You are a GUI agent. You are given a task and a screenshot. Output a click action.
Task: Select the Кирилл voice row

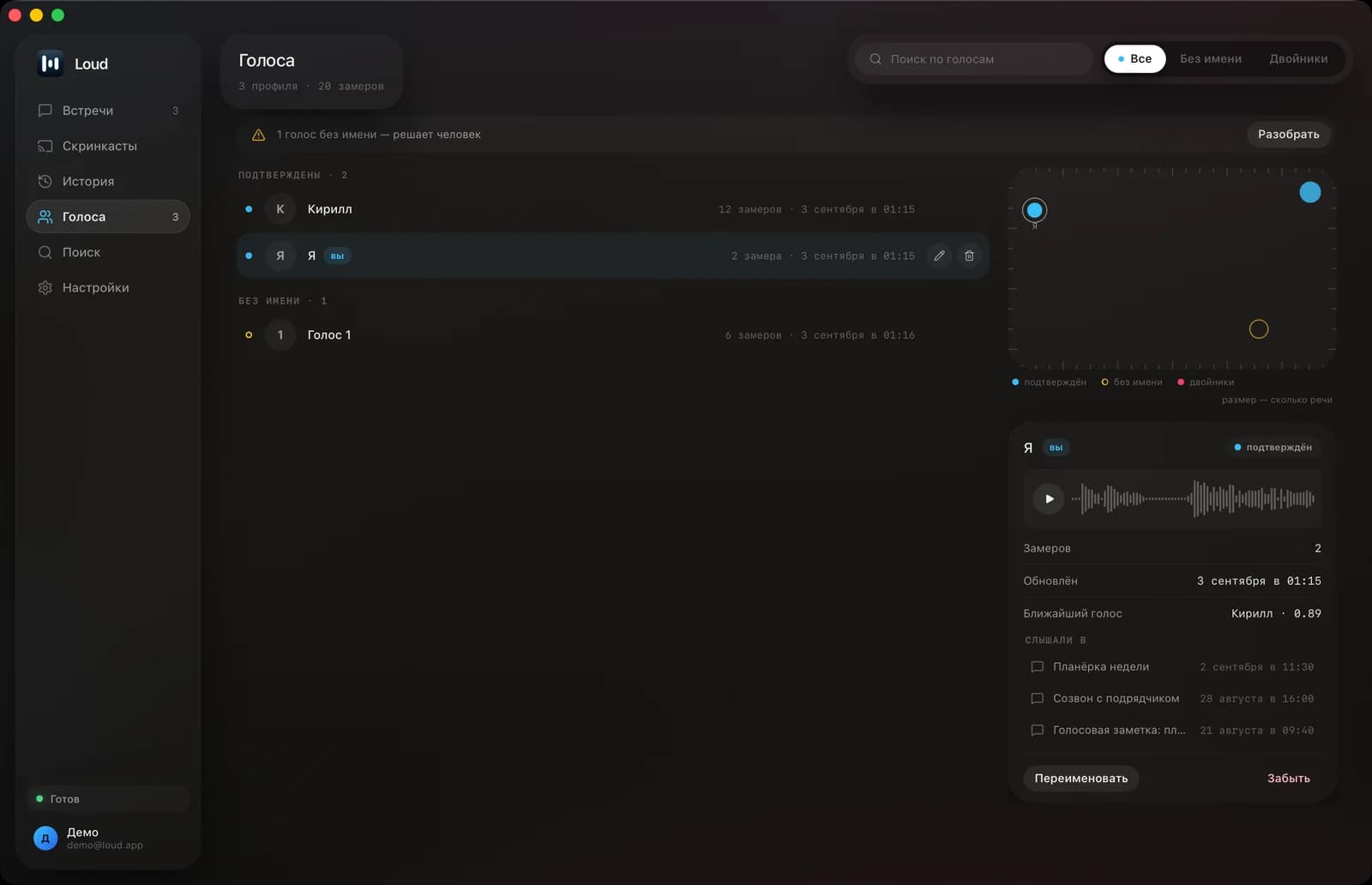pyautogui.click(x=612, y=209)
